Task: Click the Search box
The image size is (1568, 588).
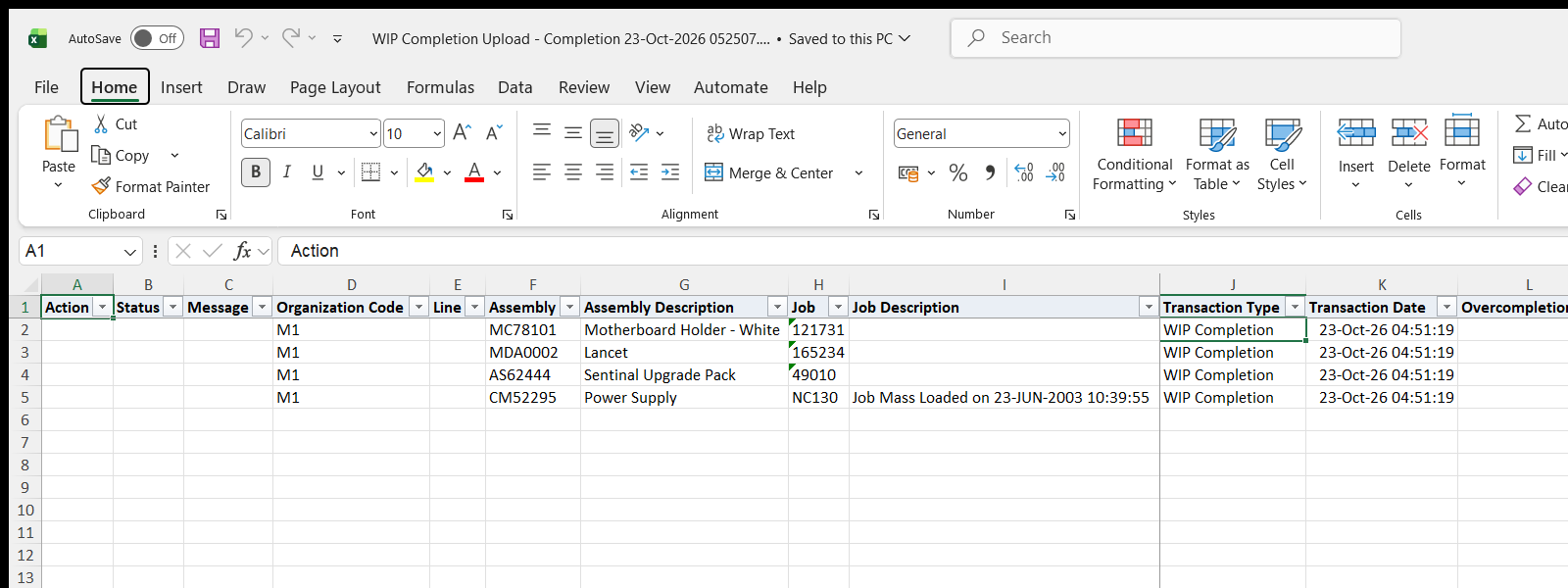Action: (1175, 38)
